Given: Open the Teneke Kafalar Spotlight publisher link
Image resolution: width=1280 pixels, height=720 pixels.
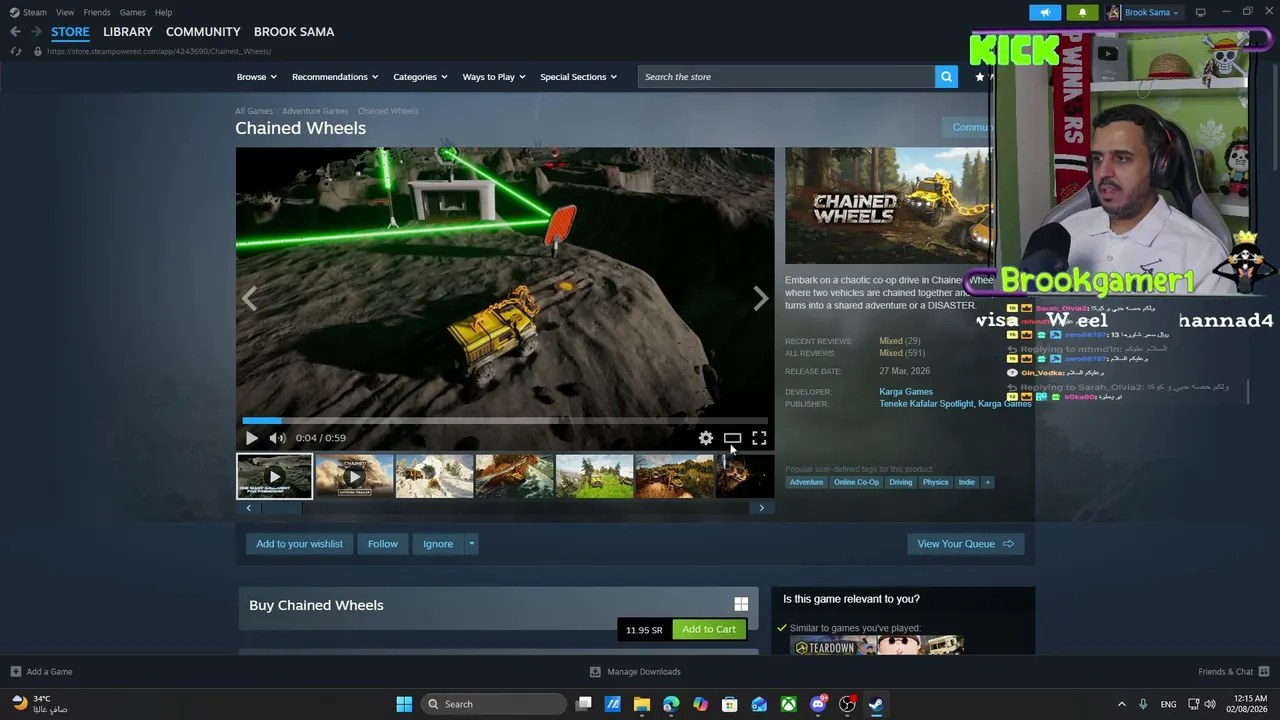Looking at the screenshot, I should click(926, 404).
